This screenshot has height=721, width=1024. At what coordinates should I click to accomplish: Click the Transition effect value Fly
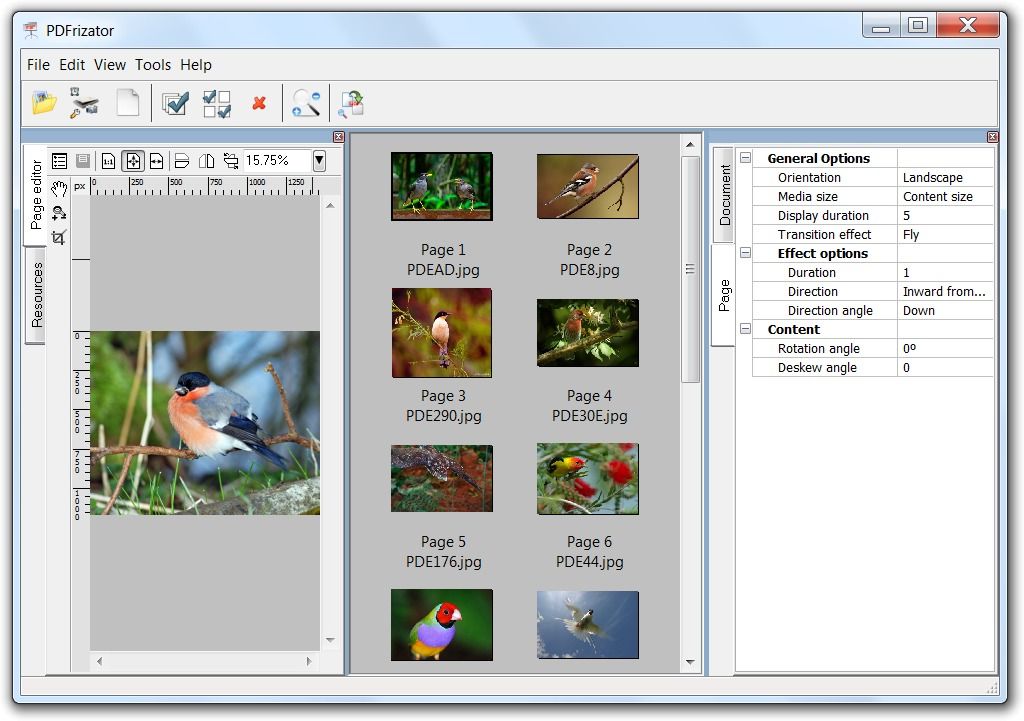point(945,234)
